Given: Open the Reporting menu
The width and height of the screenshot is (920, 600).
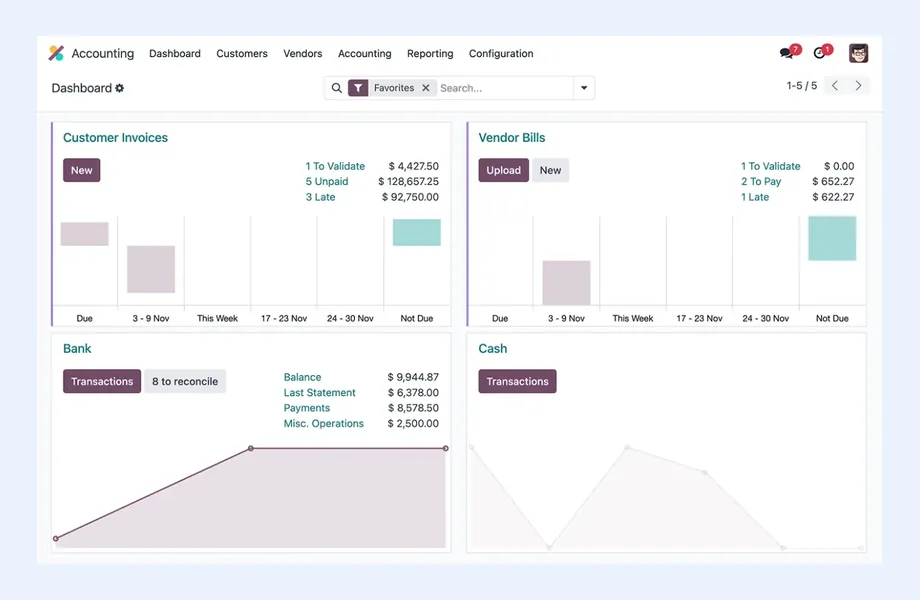Looking at the screenshot, I should coord(430,53).
